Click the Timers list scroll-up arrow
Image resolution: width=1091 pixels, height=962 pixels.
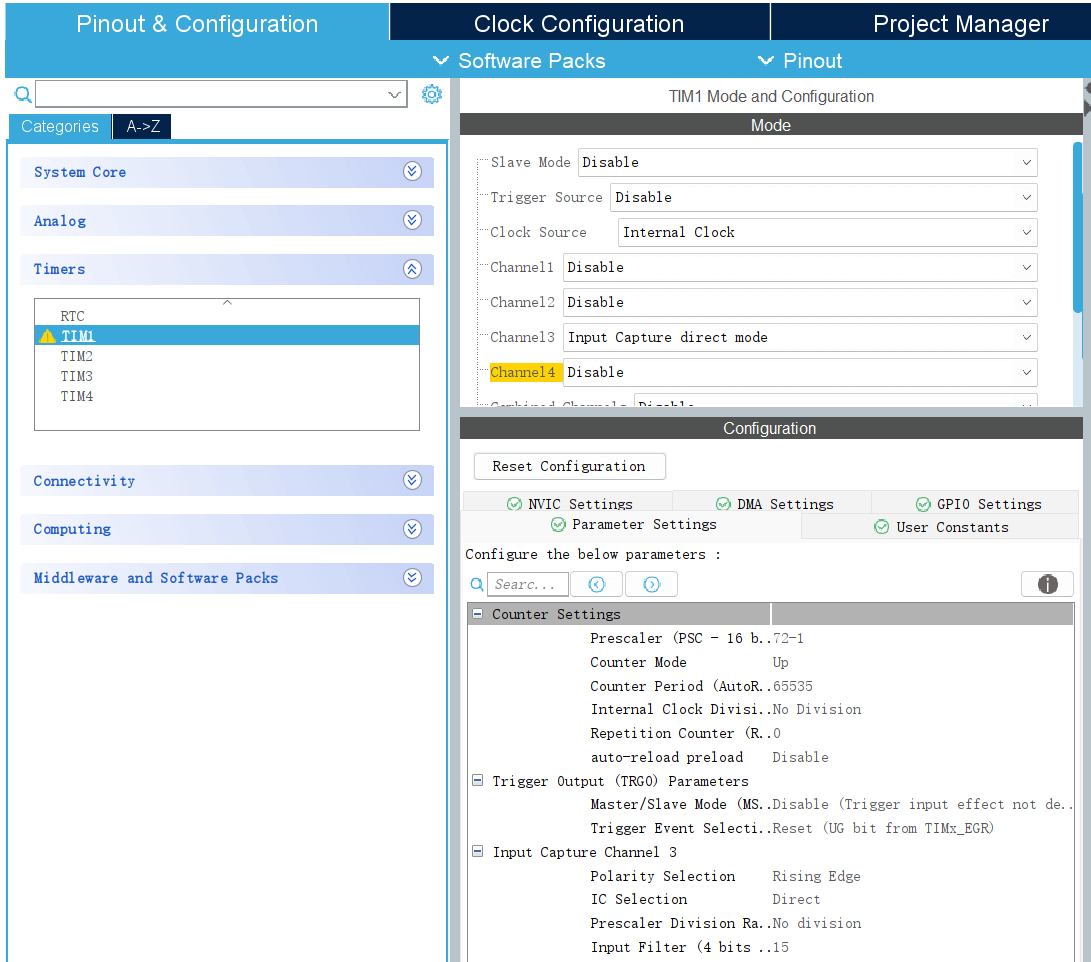tap(227, 303)
